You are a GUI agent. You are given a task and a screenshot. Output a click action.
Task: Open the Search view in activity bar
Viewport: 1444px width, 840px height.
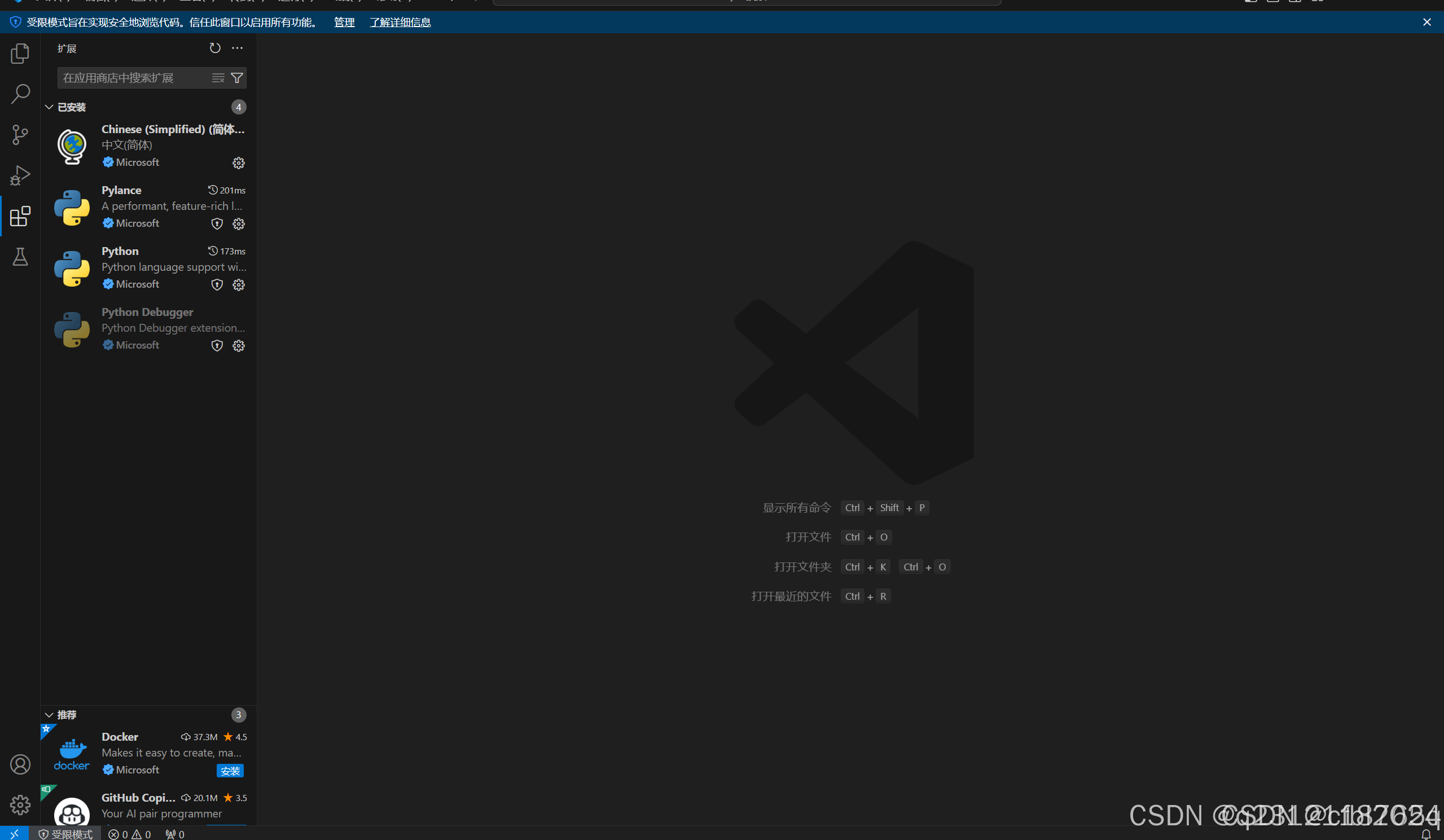(20, 94)
